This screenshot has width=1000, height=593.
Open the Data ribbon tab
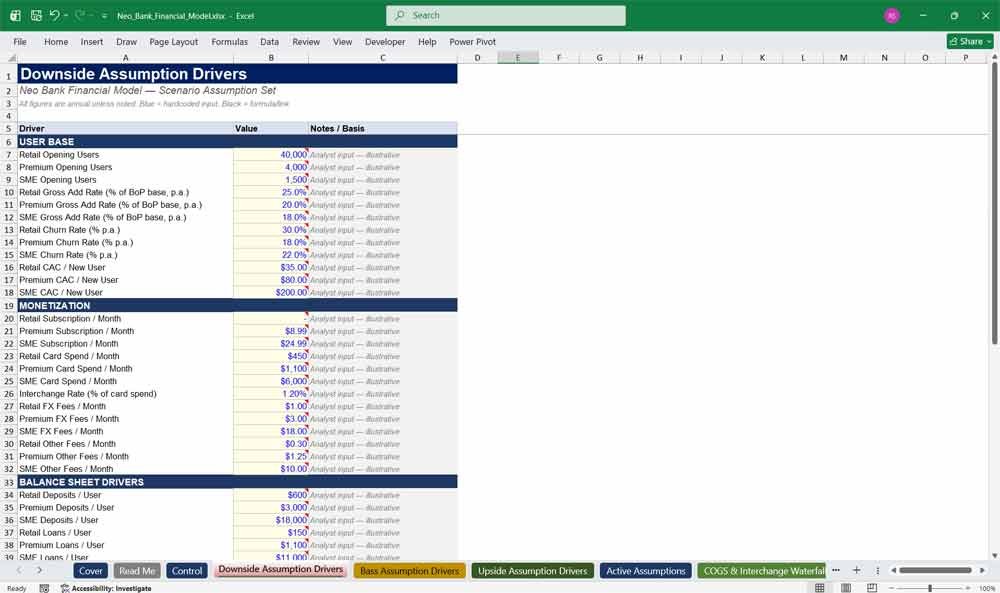pyautogui.click(x=269, y=41)
